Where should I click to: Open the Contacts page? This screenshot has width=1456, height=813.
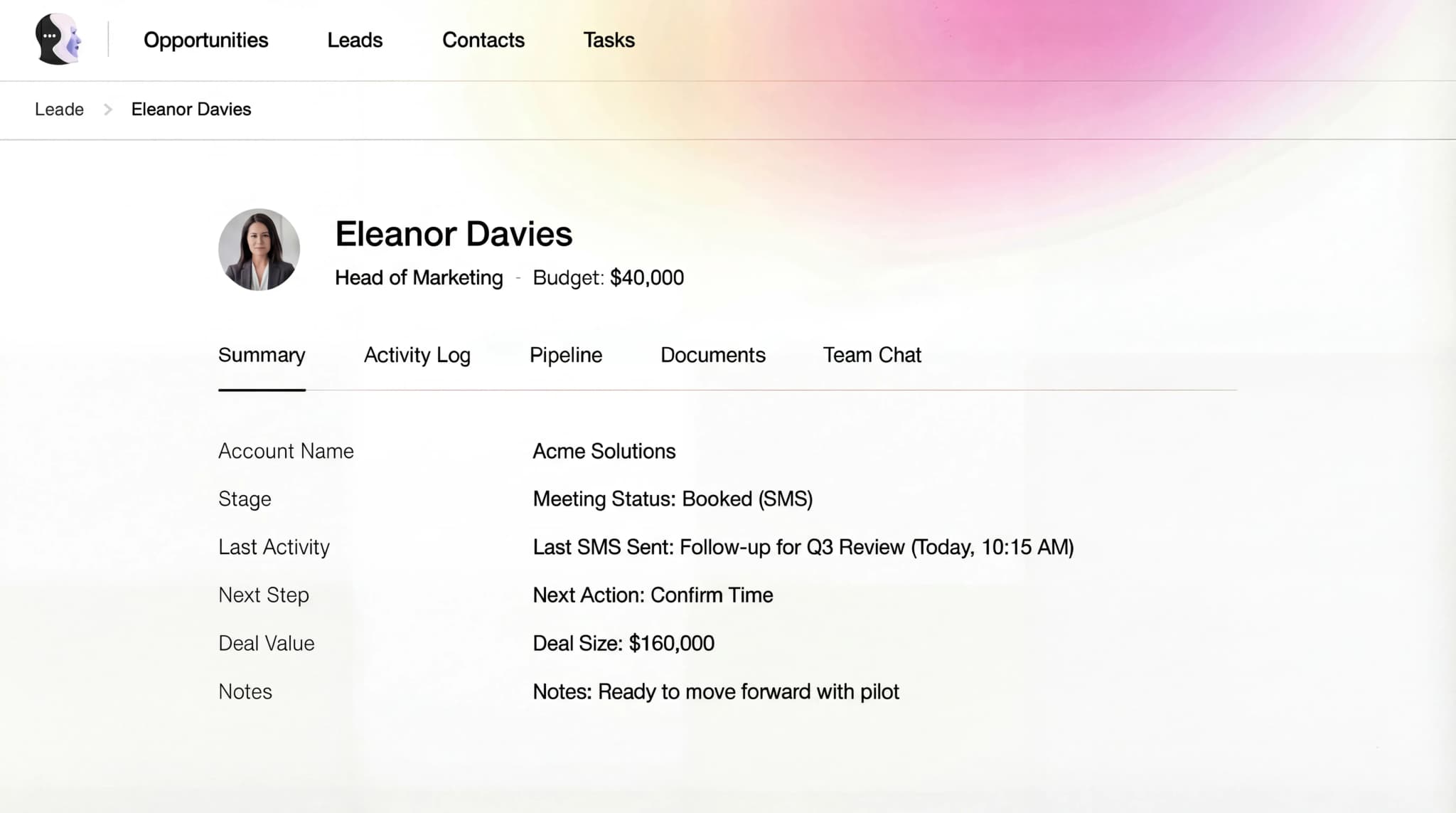[x=483, y=40]
